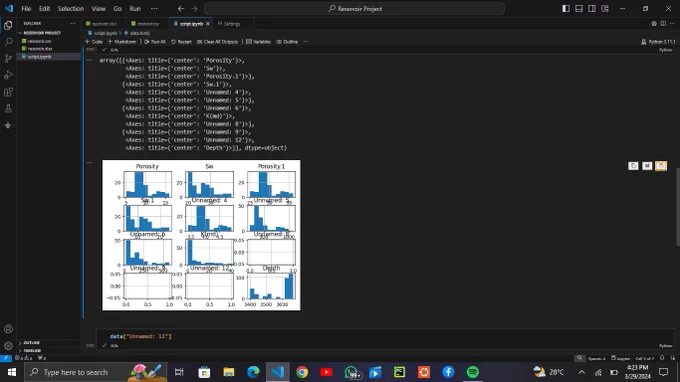Click the remote window status bar icon
680x382 pixels.
coord(6,358)
